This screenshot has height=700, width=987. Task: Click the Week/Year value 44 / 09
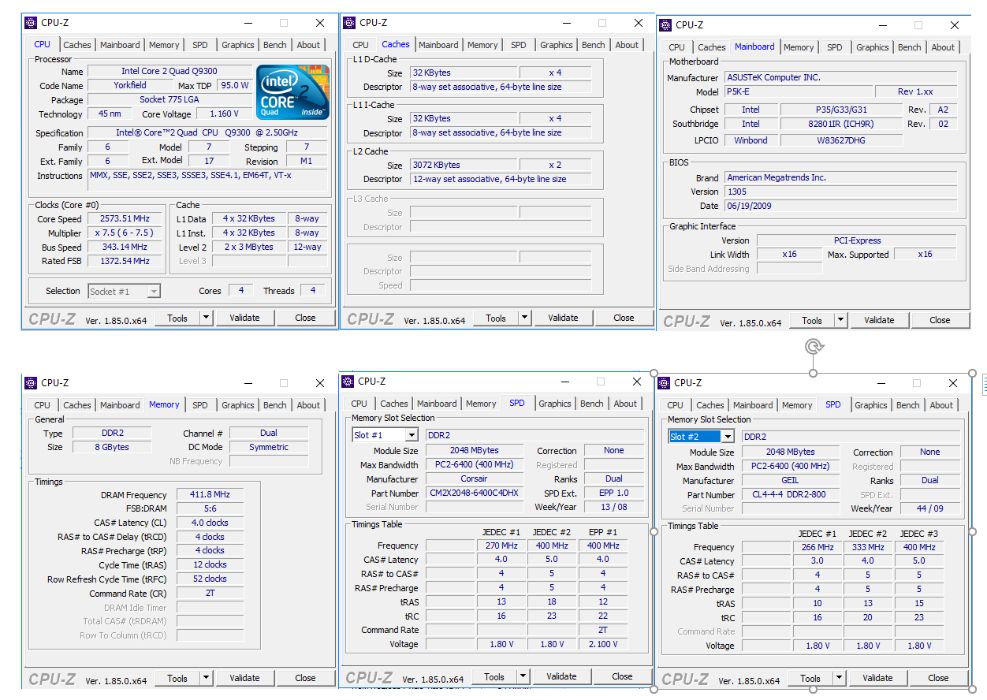click(x=930, y=509)
